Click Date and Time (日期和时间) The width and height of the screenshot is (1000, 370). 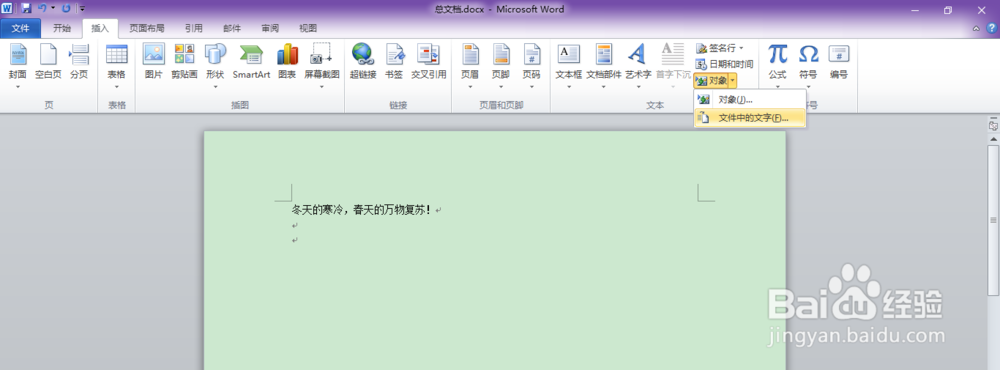tap(724, 64)
